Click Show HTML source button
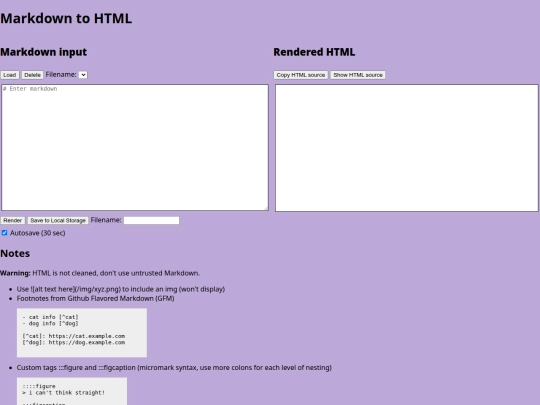This screenshot has height=405, width=540. pyautogui.click(x=358, y=75)
